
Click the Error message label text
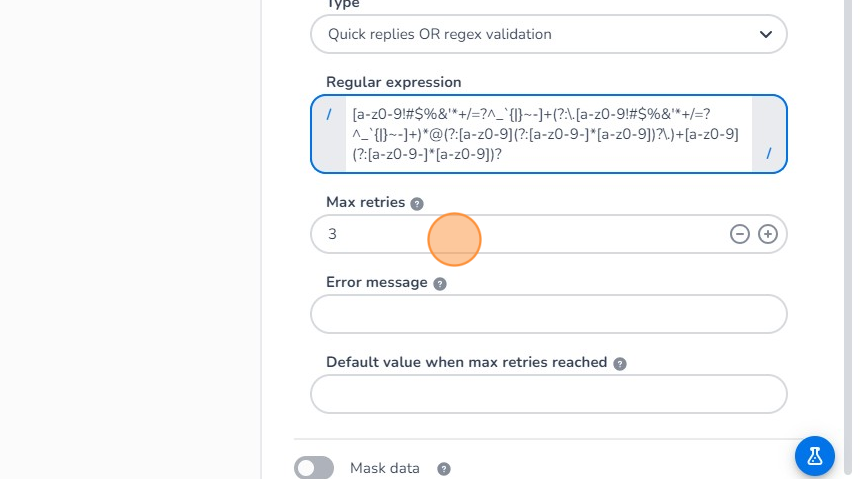376,282
